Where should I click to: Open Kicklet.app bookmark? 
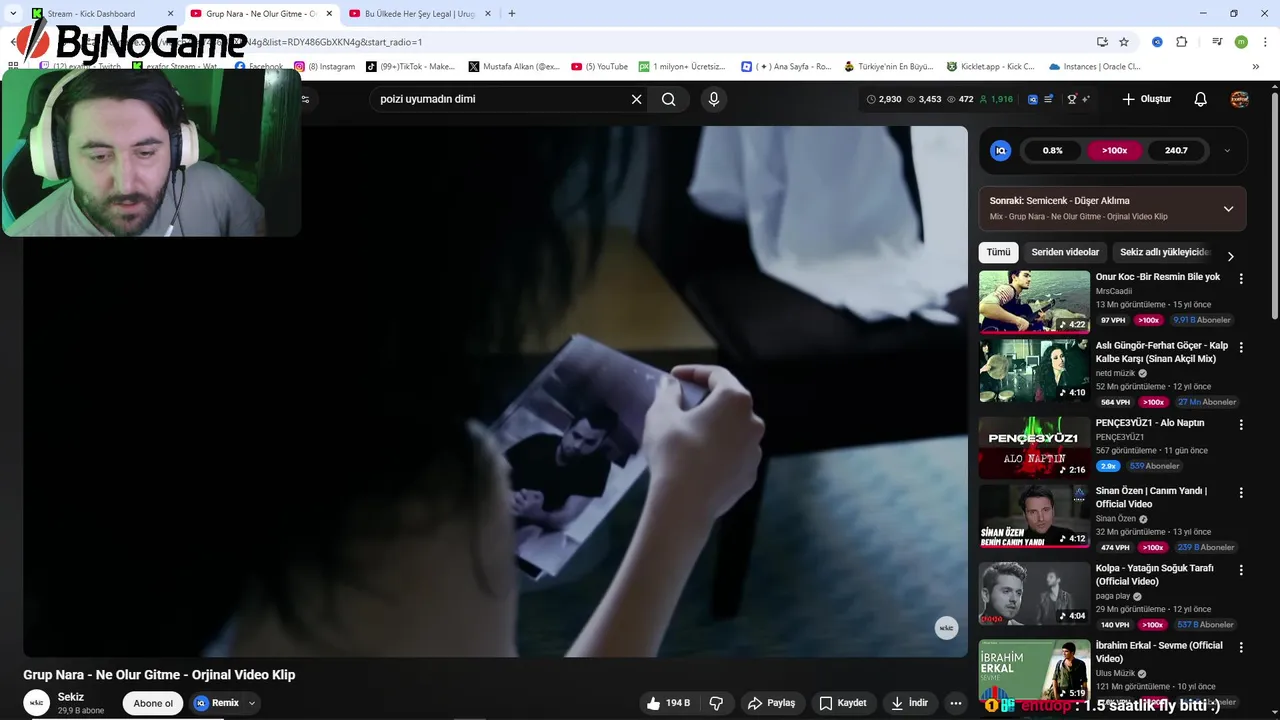991,67
